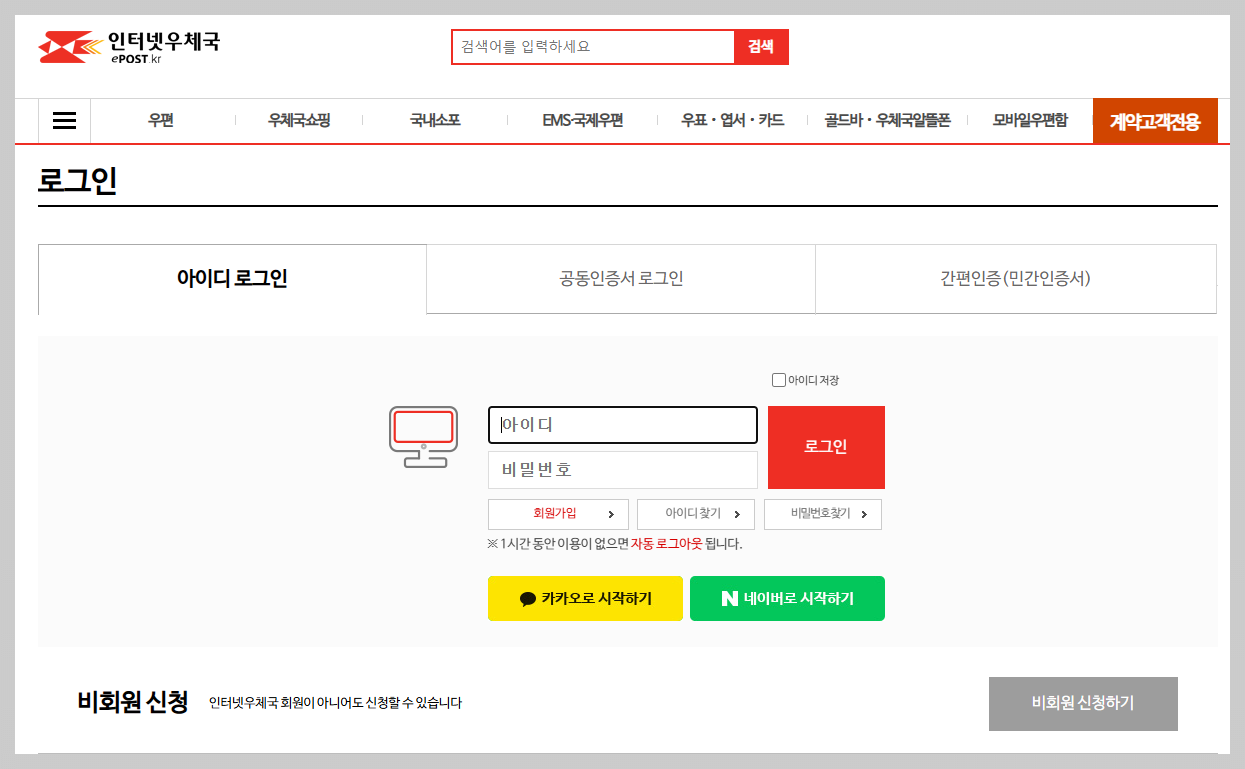Enable the 아이디 저장 checkbox
Viewport: 1245px width, 769px height.
[778, 379]
